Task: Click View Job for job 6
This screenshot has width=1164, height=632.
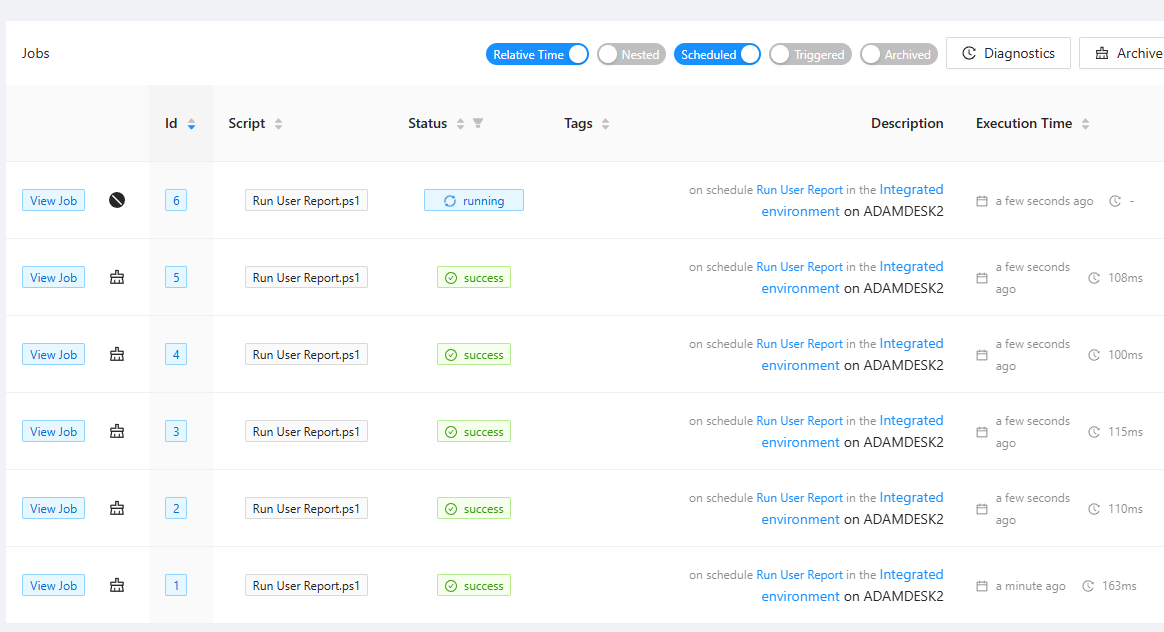Action: click(53, 200)
